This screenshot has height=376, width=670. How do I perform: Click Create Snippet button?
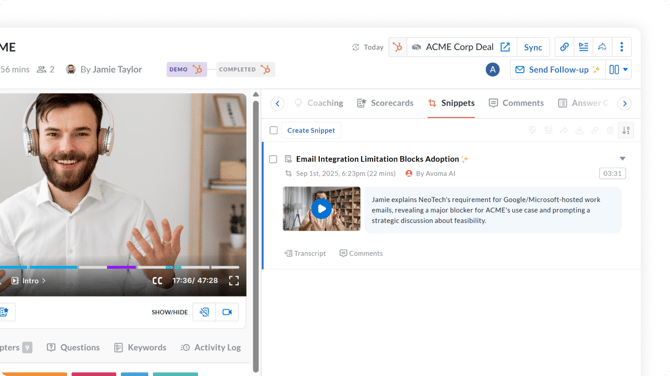[311, 130]
